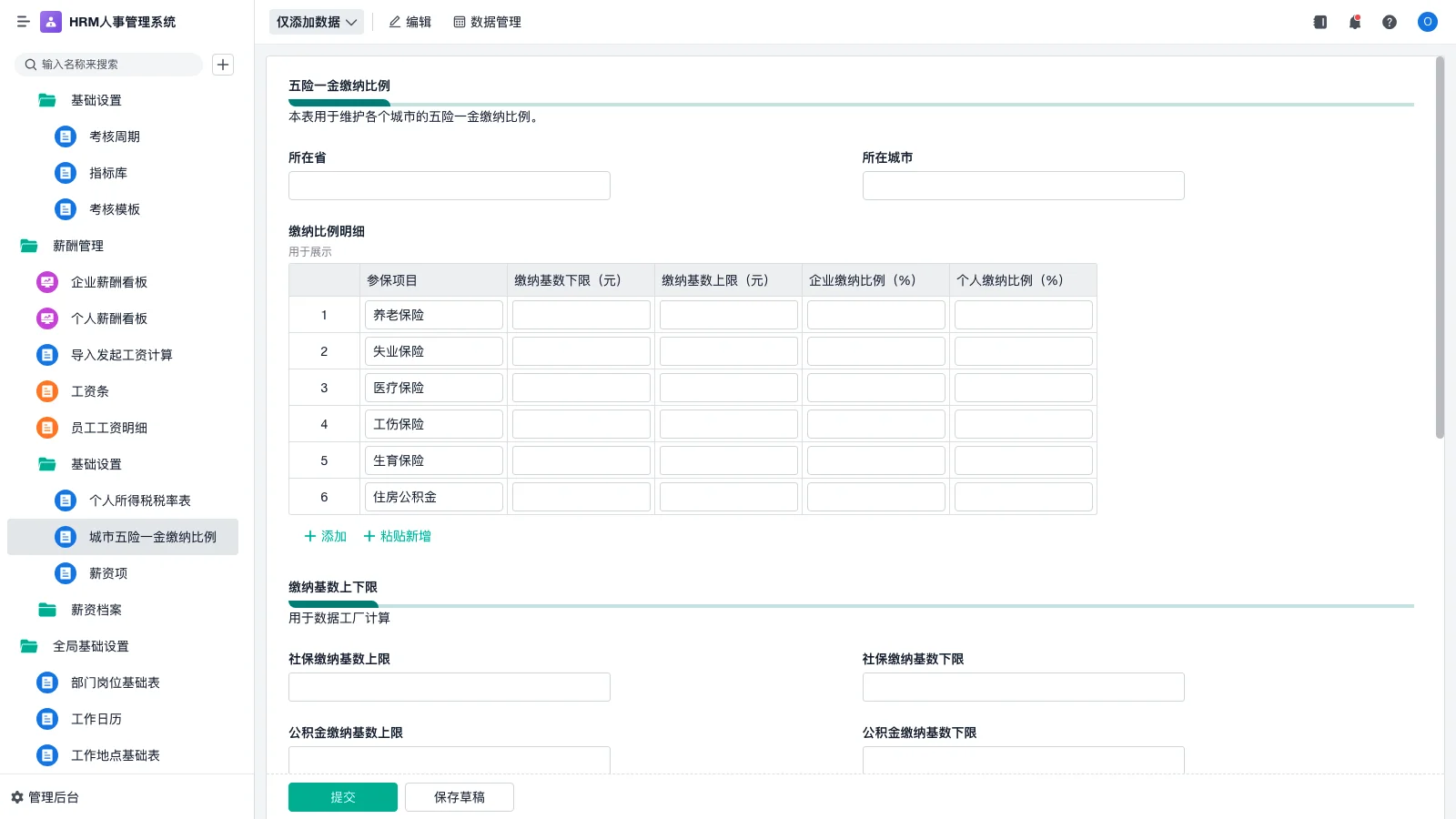Click the edit pencil icon labeled 编辑
1456x819 pixels.
pyautogui.click(x=409, y=22)
